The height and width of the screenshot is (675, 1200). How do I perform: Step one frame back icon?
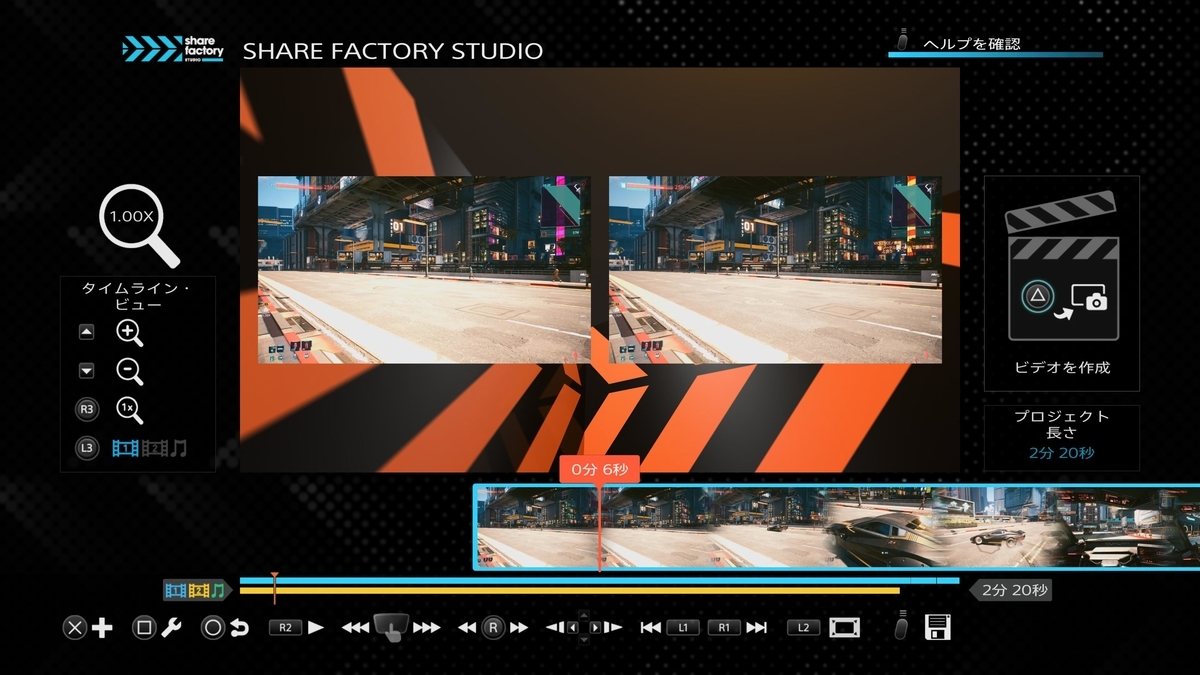(555, 628)
